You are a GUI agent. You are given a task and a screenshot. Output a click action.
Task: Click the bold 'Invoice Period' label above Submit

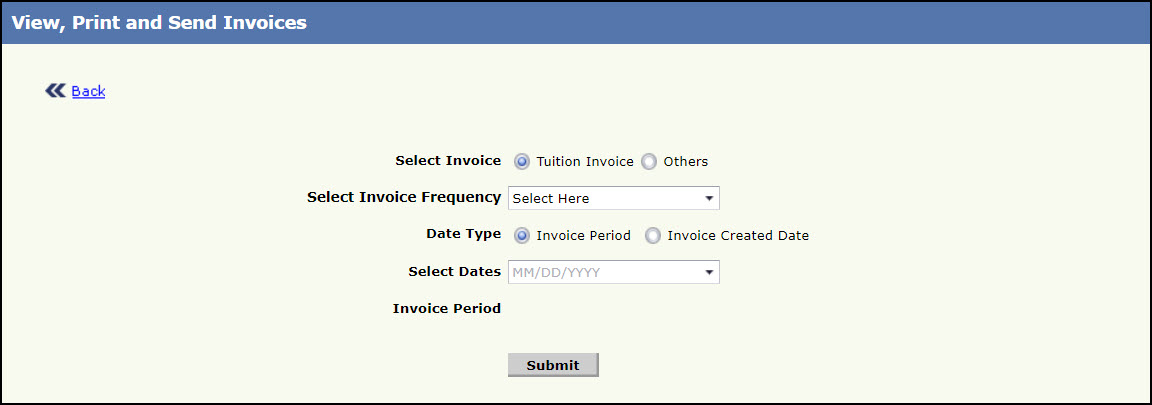[447, 308]
